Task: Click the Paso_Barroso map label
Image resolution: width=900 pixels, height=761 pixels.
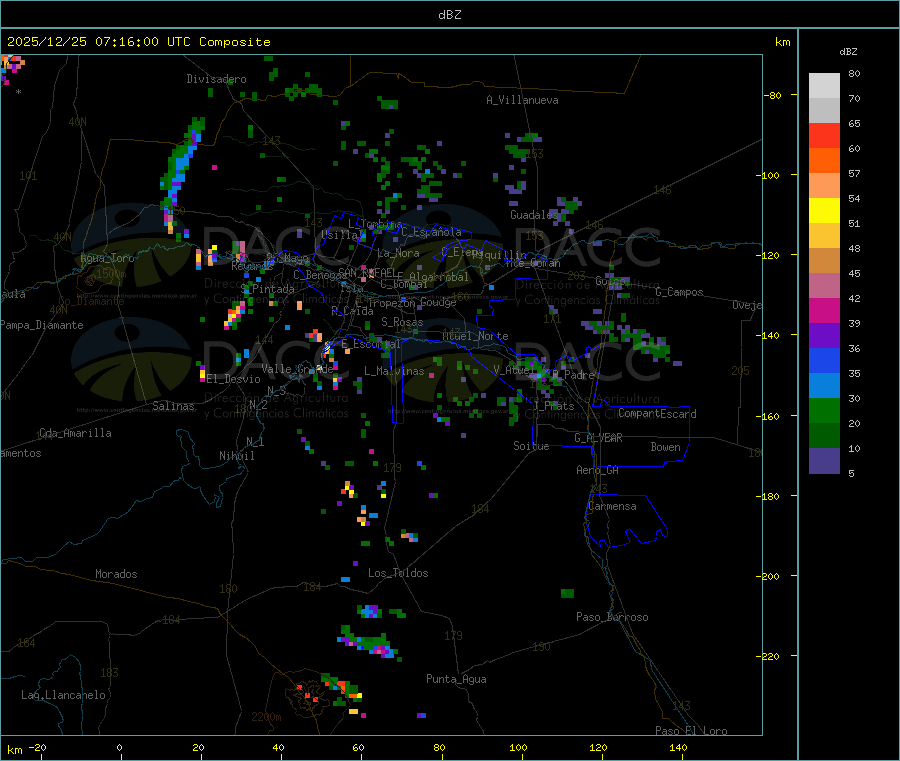Action: tap(612, 617)
